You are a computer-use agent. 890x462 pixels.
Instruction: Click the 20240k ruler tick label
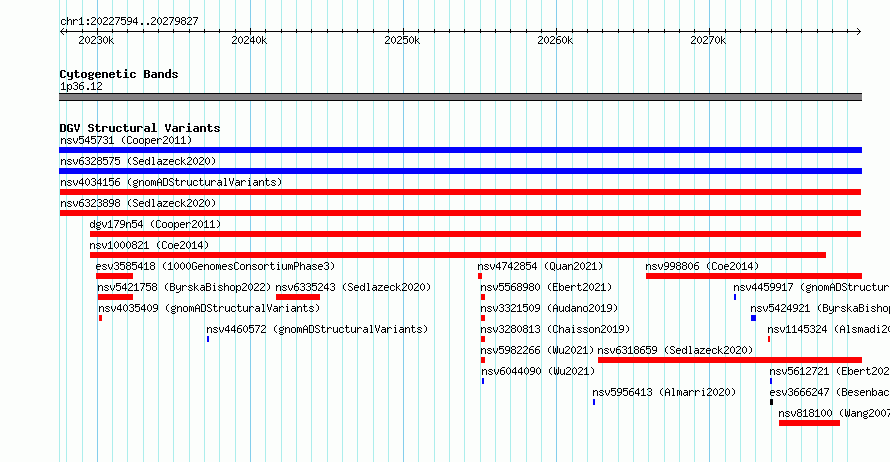click(x=249, y=40)
